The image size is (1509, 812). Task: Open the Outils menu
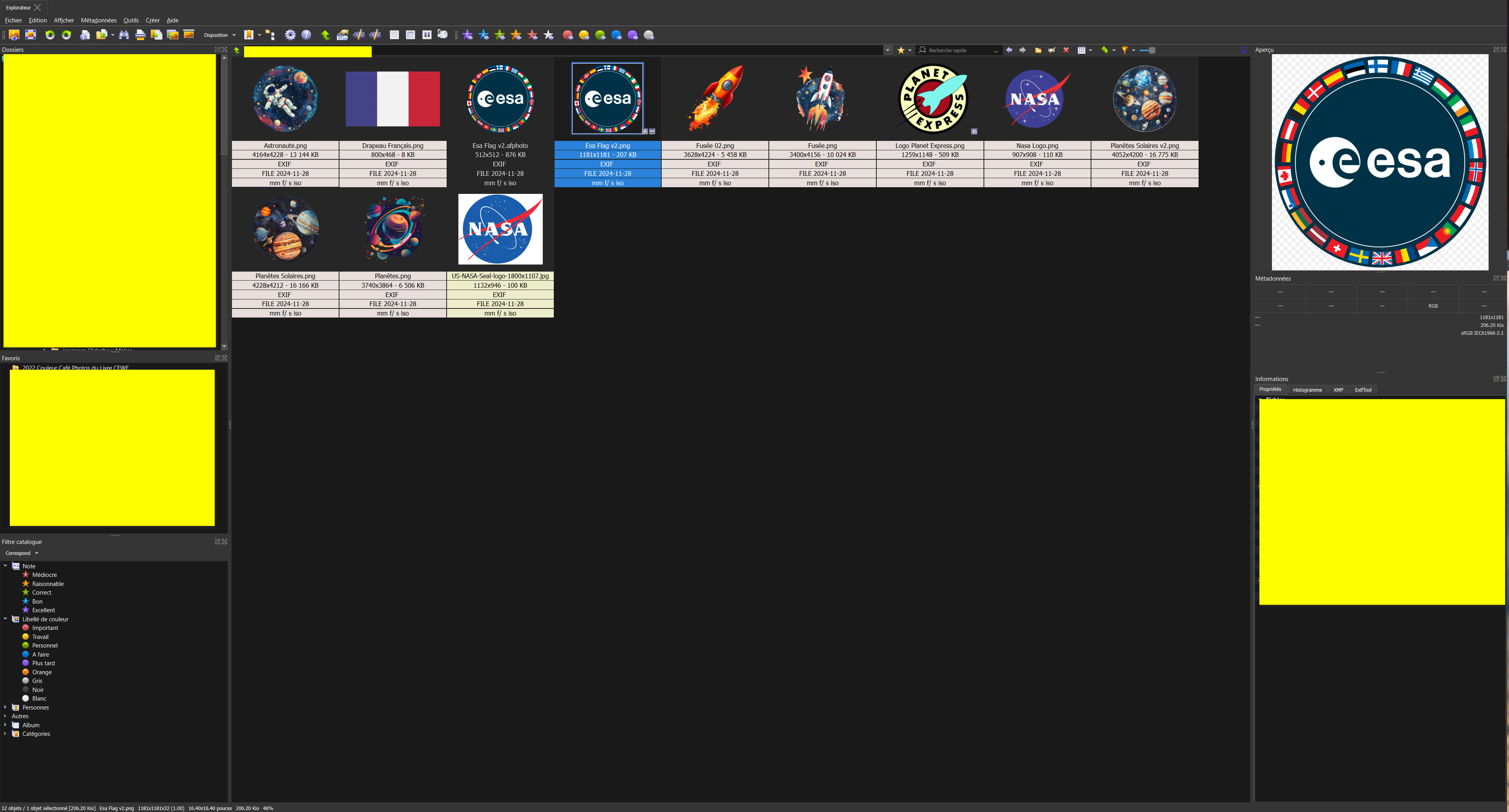[131, 20]
